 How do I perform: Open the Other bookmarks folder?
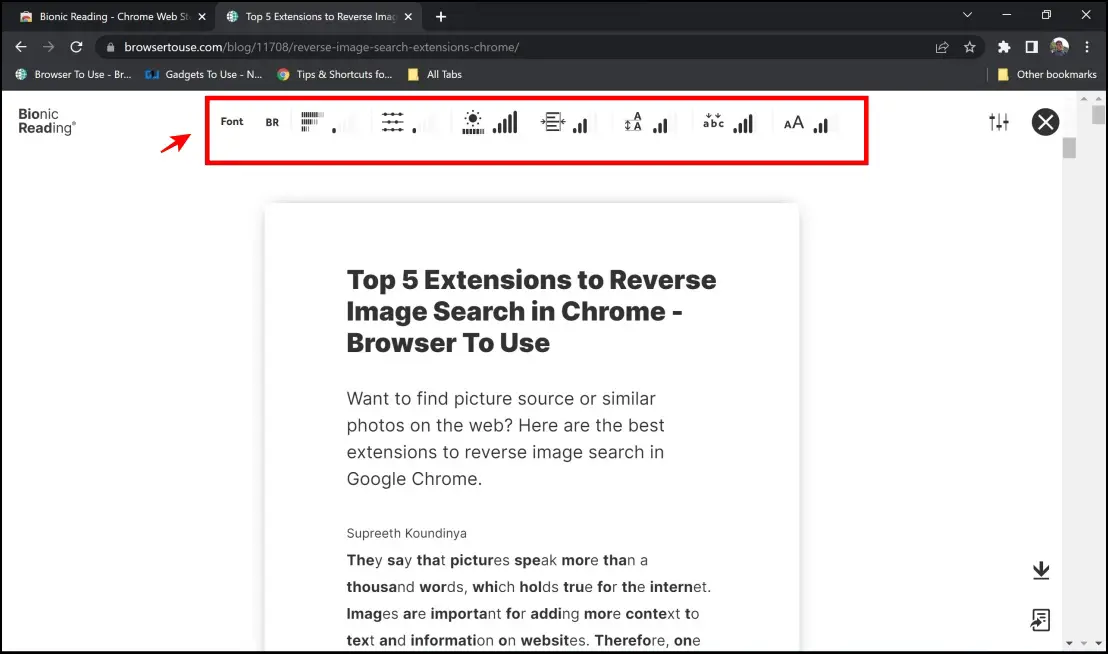tap(1047, 74)
